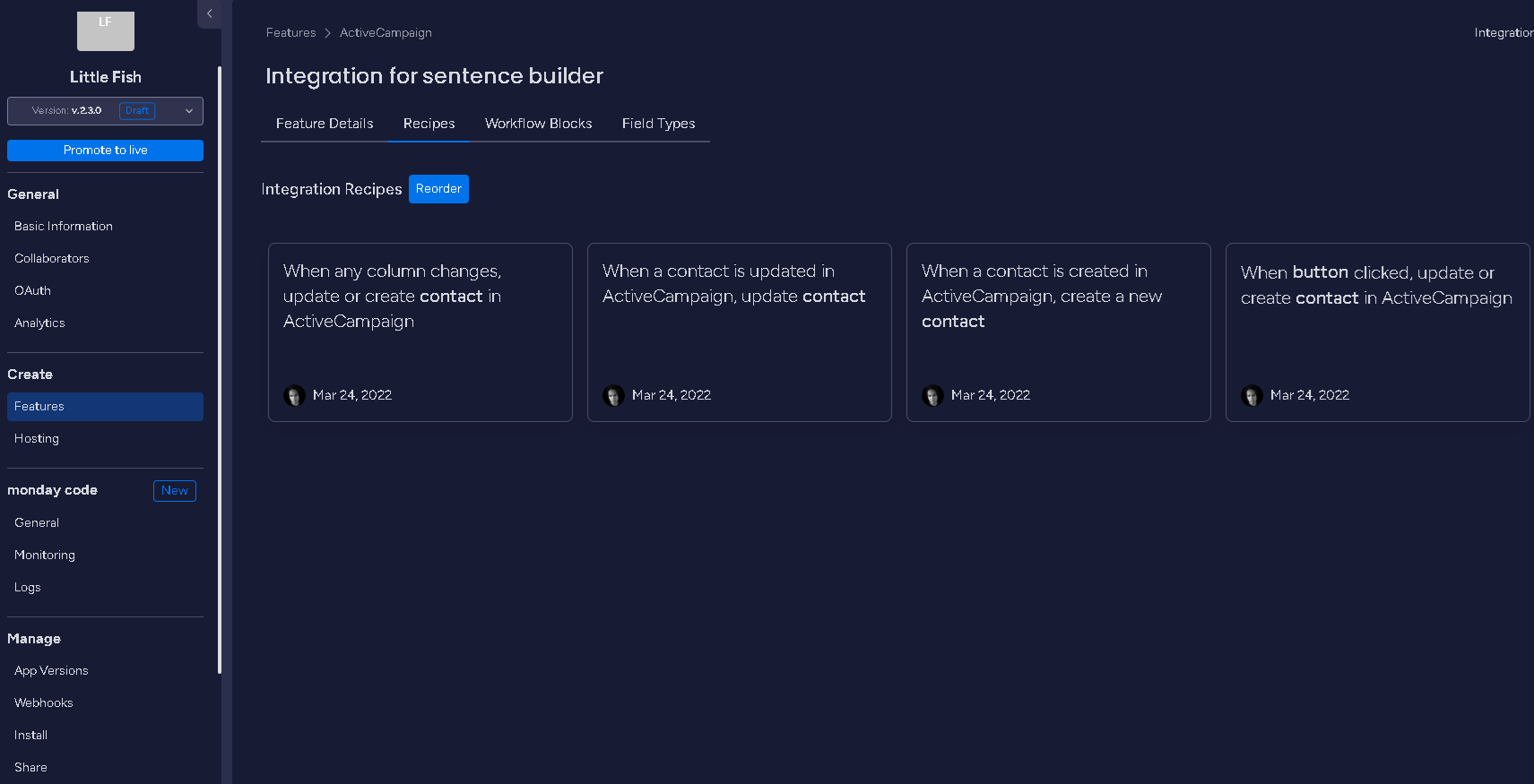Click the Little Fish app name

point(106,77)
